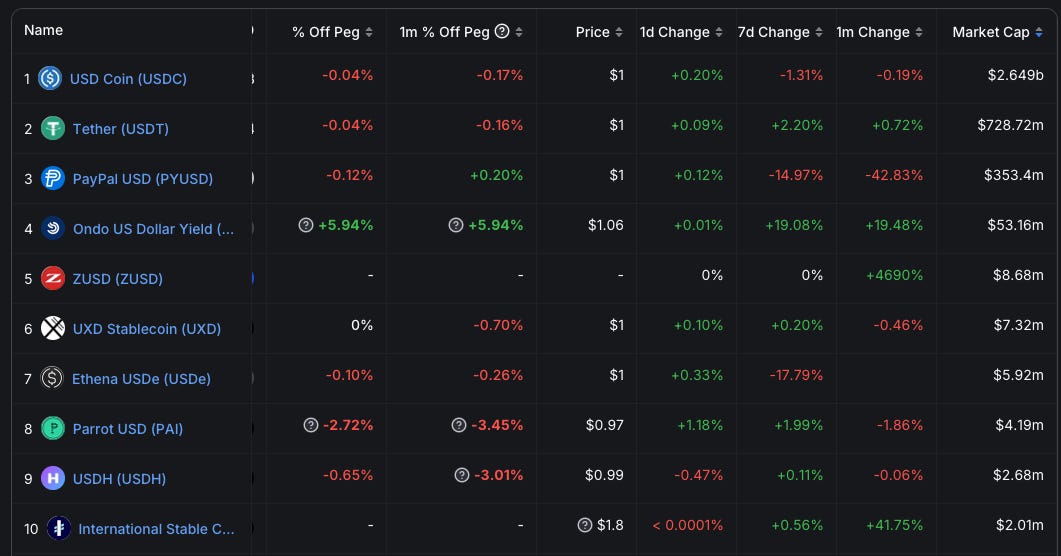The width and height of the screenshot is (1061, 556).
Task: Click the Ethena USDe logo icon
Action: click(x=52, y=378)
